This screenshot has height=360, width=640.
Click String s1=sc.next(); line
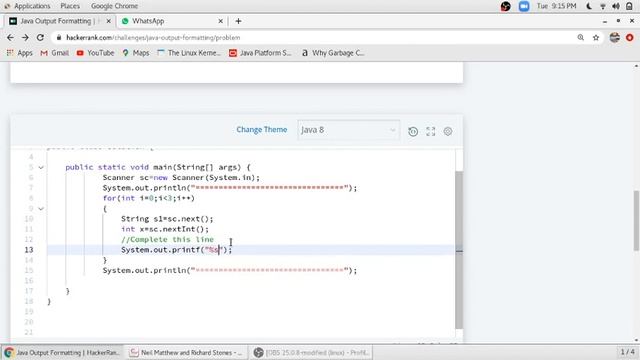(167, 219)
